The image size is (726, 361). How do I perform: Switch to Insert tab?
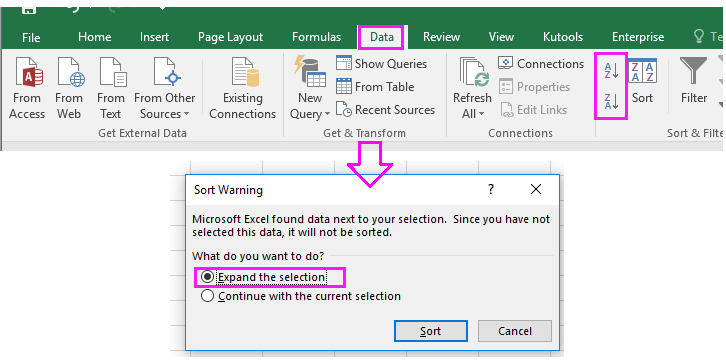tap(154, 37)
